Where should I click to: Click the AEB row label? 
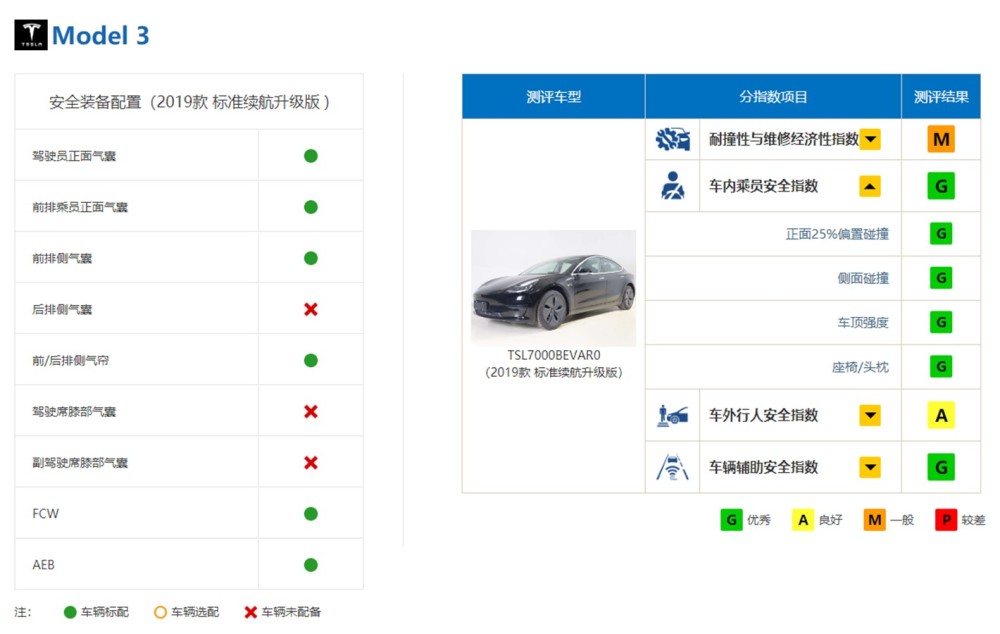[x=43, y=564]
